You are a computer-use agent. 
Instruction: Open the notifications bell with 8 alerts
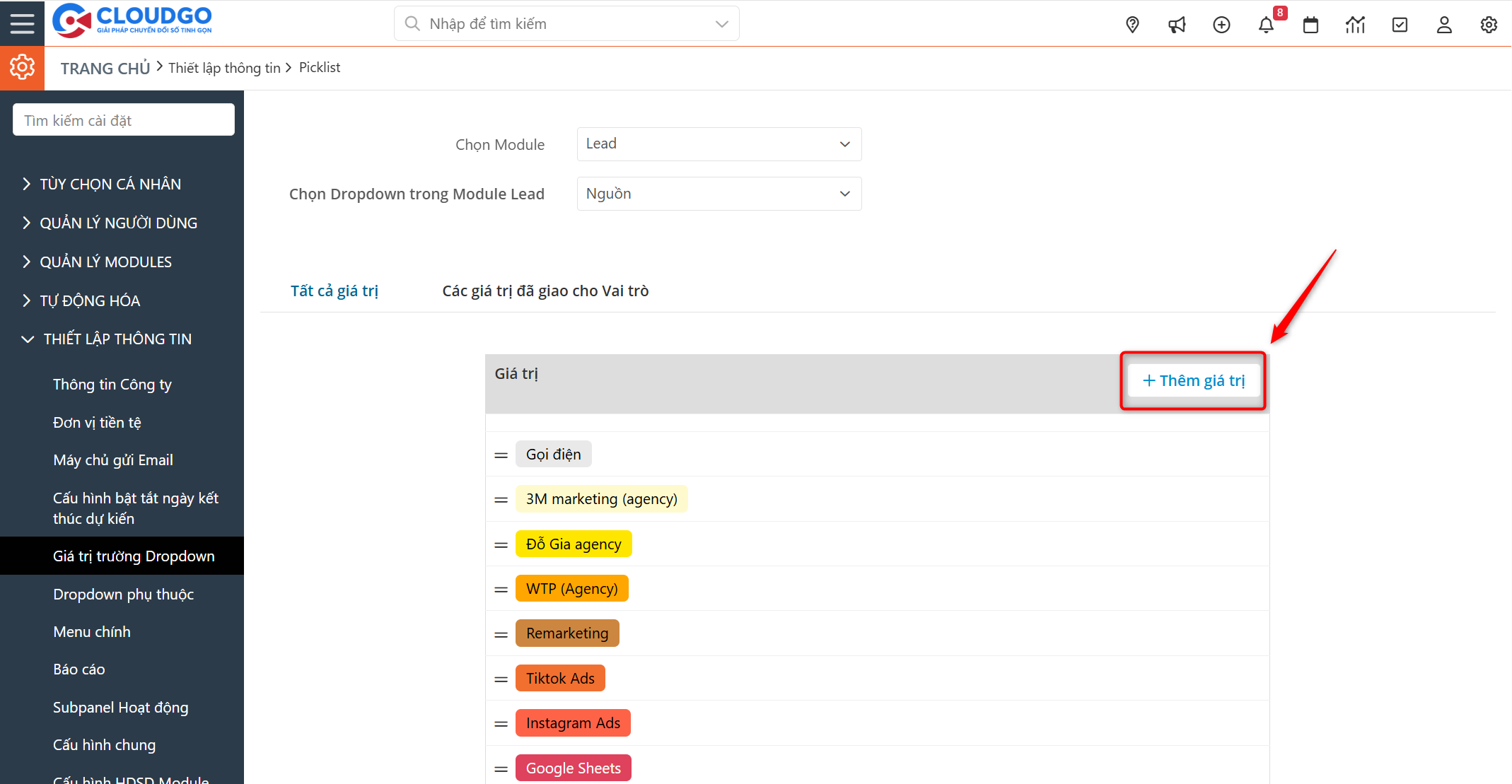tap(1267, 24)
